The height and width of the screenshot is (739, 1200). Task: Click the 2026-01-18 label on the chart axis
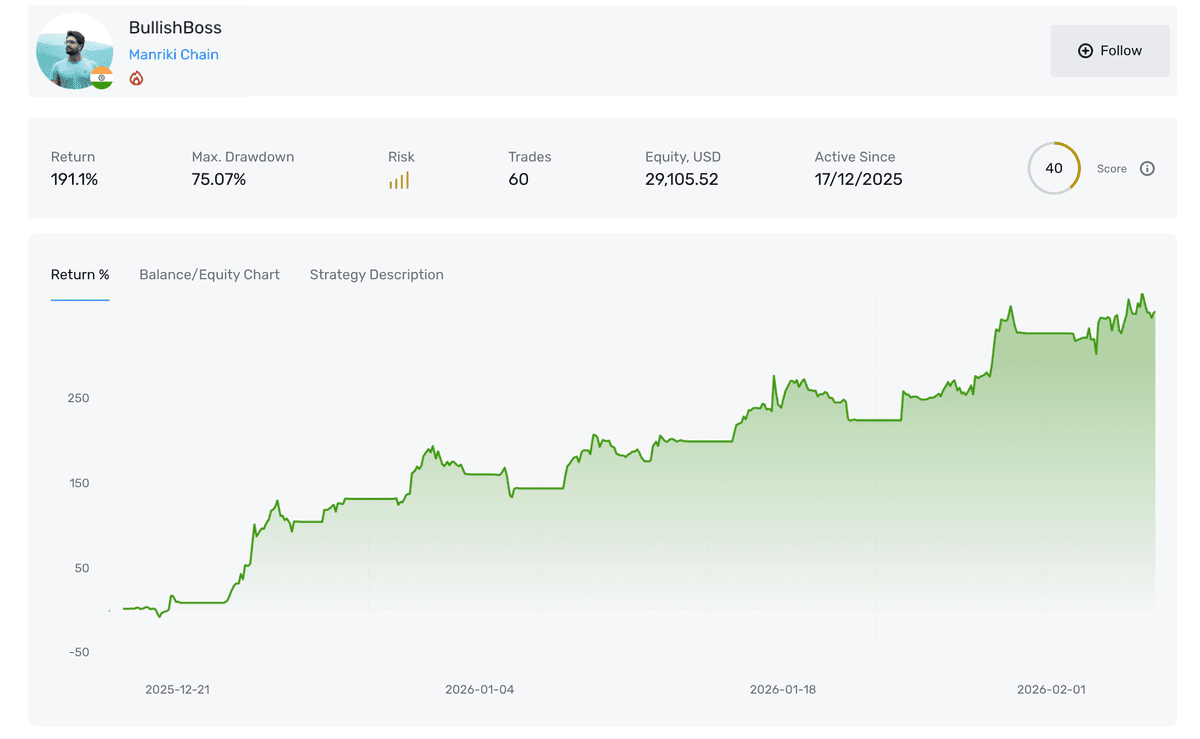[782, 689]
